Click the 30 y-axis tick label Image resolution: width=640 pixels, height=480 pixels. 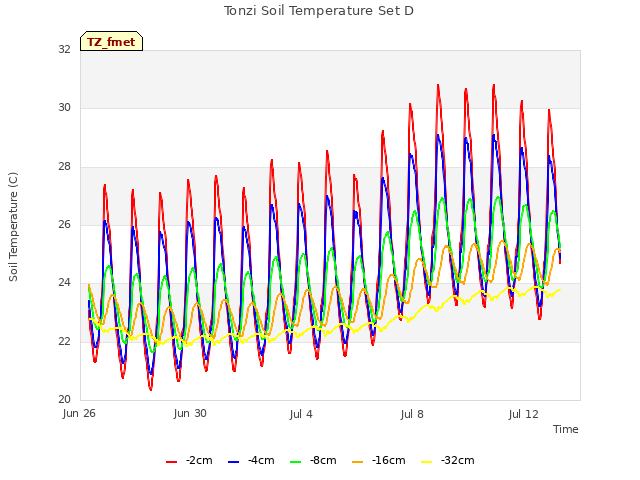tap(64, 108)
